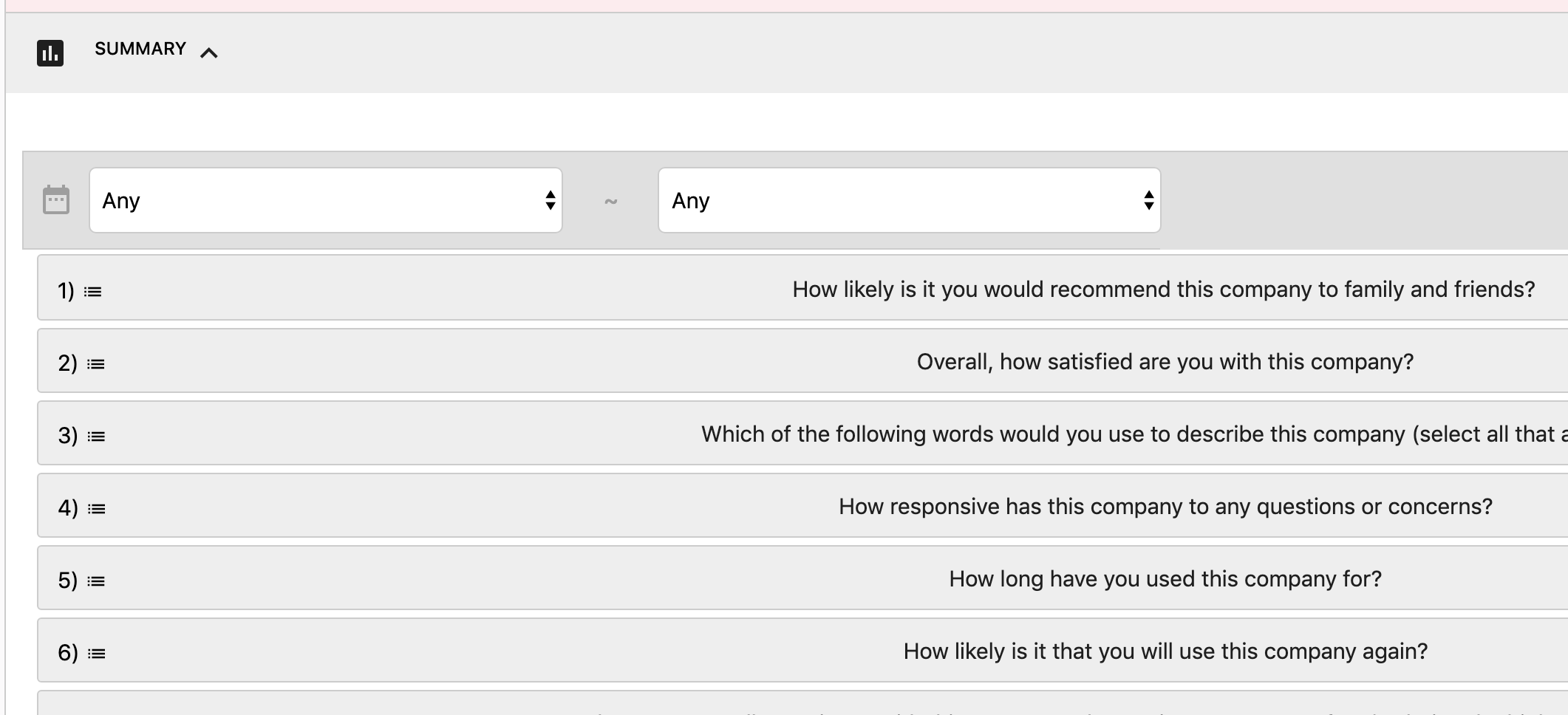Click the Summary bar chart icon
This screenshot has height=715, width=1568.
[x=50, y=53]
